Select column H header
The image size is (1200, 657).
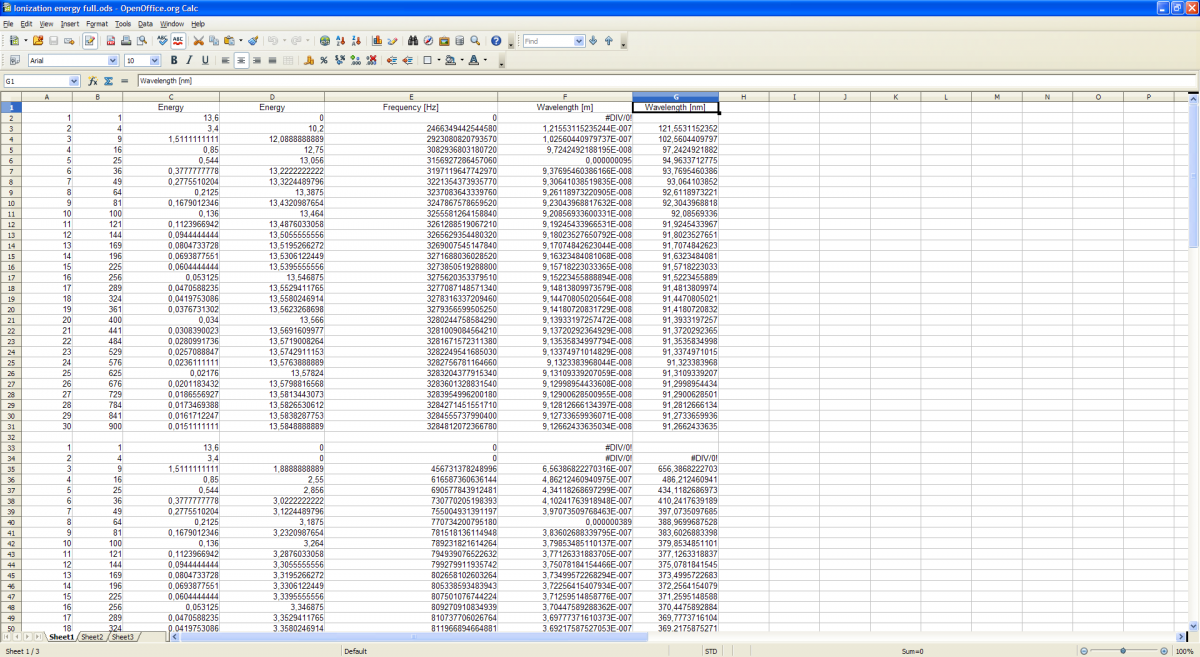point(743,97)
